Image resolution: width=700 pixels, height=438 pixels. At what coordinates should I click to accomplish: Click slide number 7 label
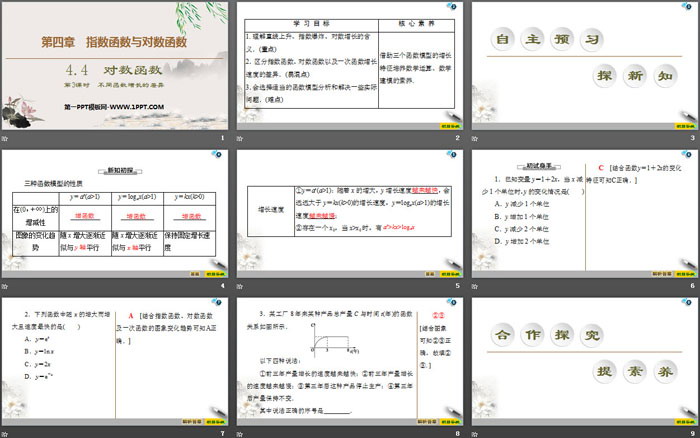[222, 434]
